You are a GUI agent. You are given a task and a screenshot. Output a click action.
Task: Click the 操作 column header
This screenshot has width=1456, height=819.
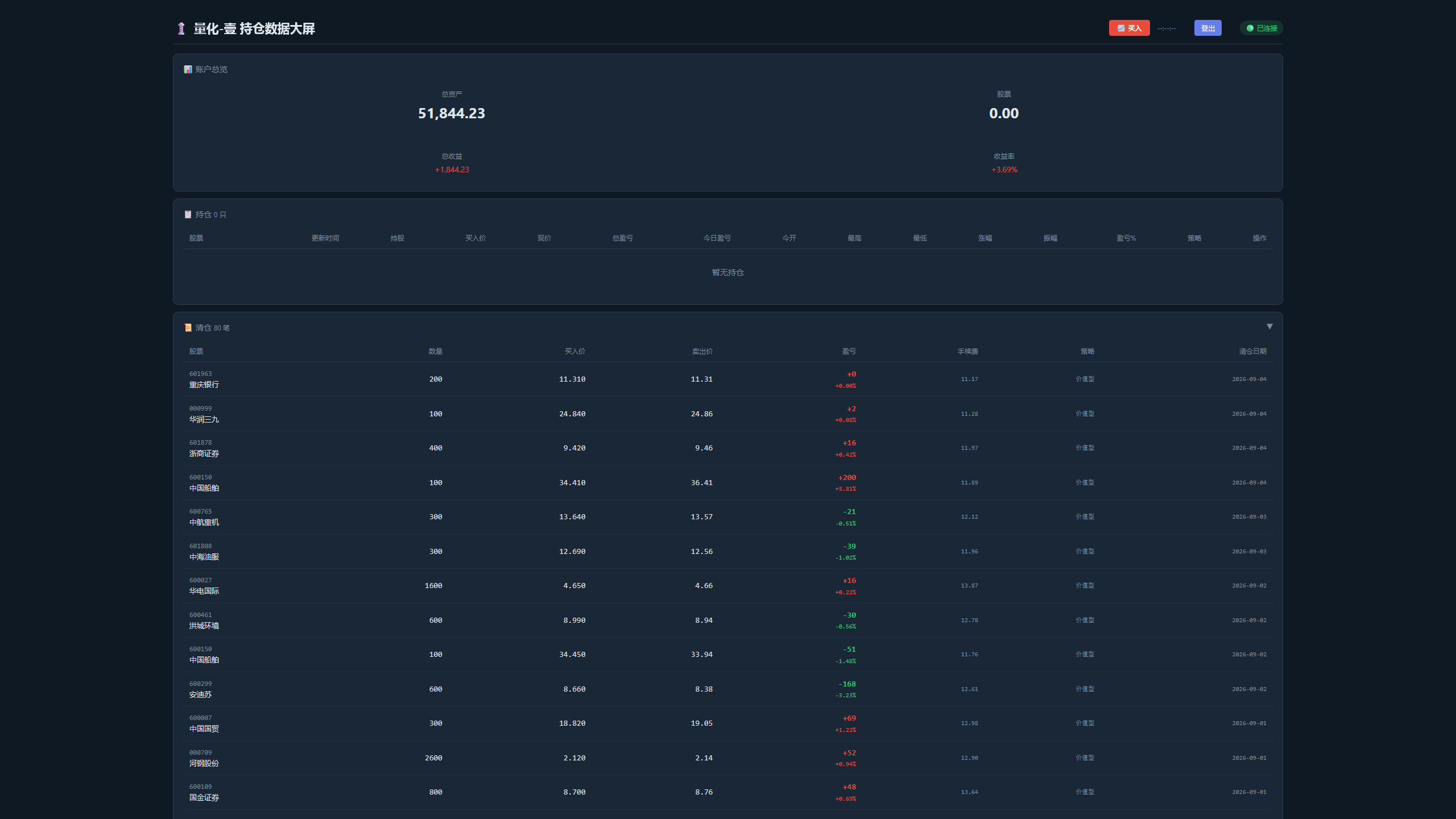(x=1259, y=238)
